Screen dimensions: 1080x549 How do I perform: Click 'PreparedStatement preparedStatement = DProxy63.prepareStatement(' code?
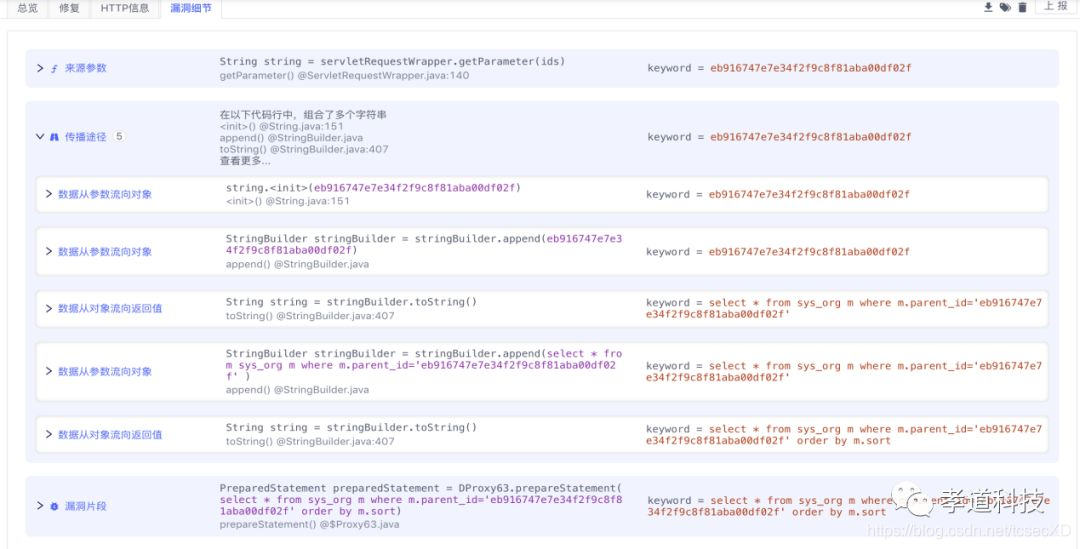point(420,488)
